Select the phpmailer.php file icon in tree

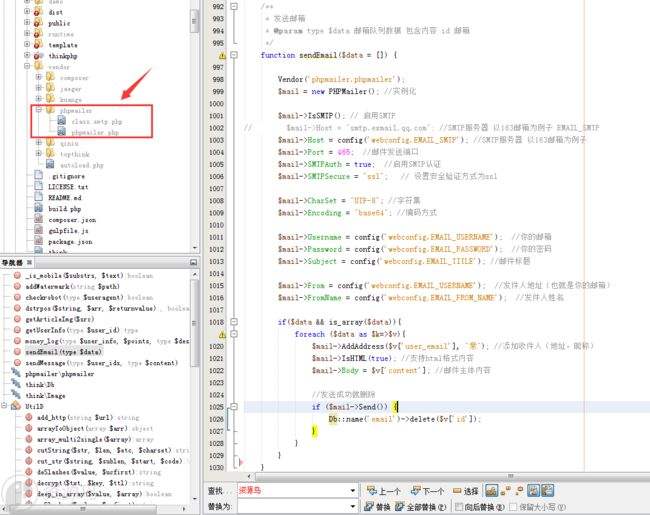click(x=61, y=132)
